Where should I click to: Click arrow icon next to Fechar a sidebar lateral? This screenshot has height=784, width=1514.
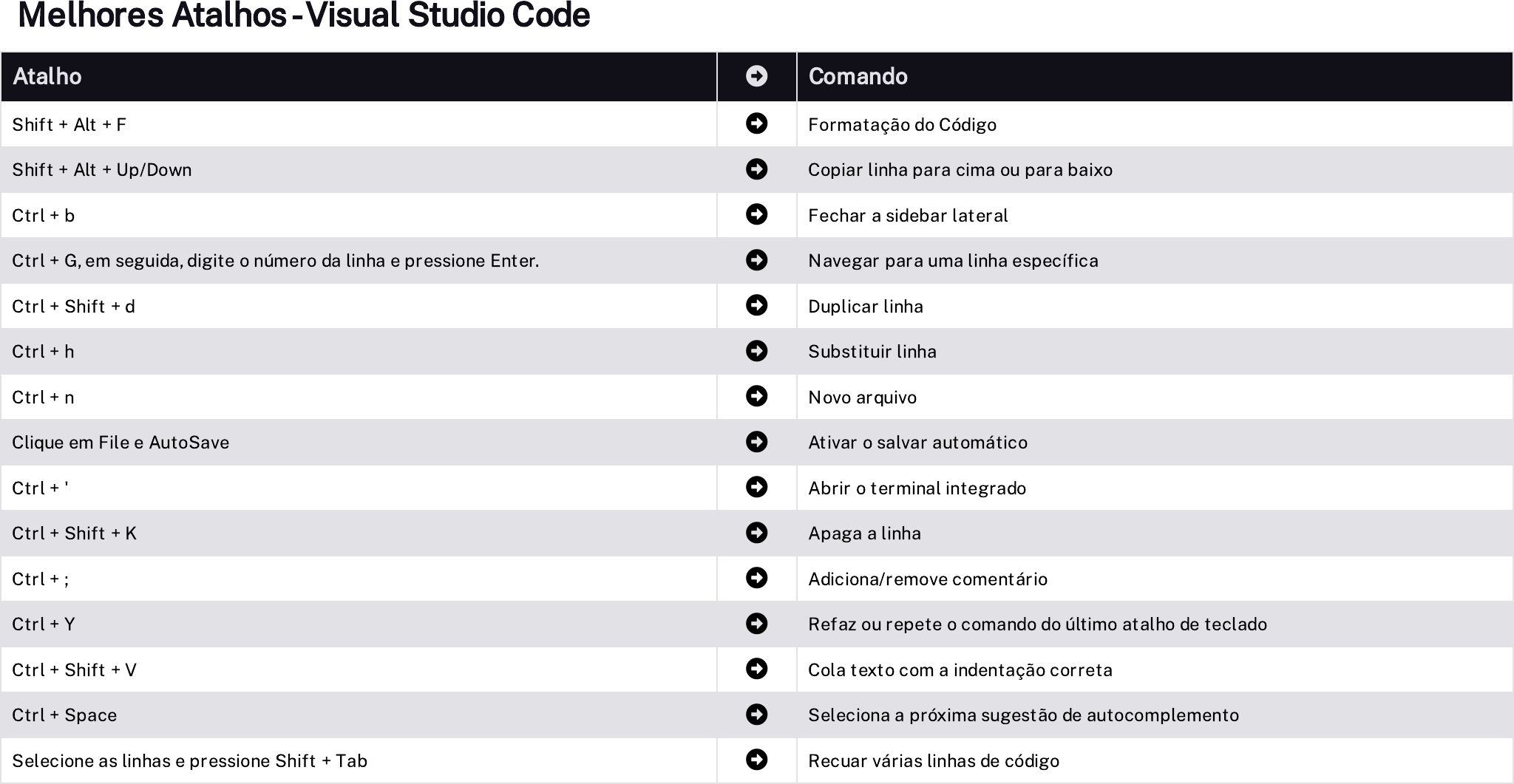coord(756,214)
